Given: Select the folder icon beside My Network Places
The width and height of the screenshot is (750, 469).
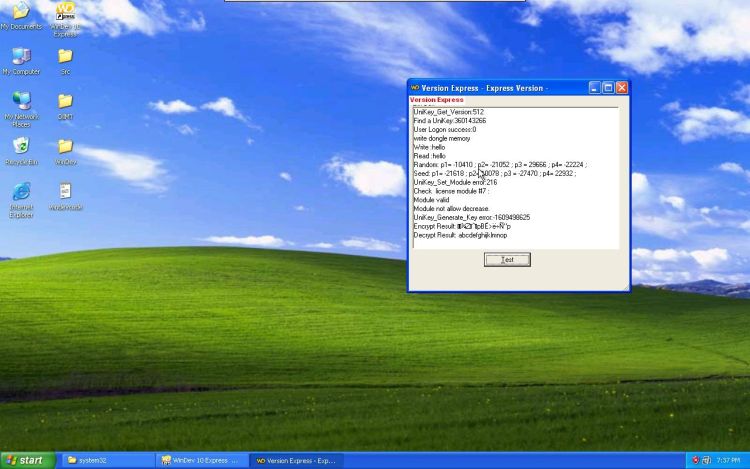Looking at the screenshot, I should tap(66, 106).
